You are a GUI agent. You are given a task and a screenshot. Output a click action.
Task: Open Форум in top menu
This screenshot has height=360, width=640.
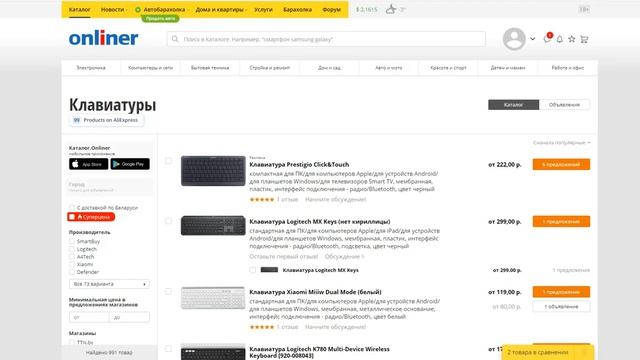click(x=331, y=9)
